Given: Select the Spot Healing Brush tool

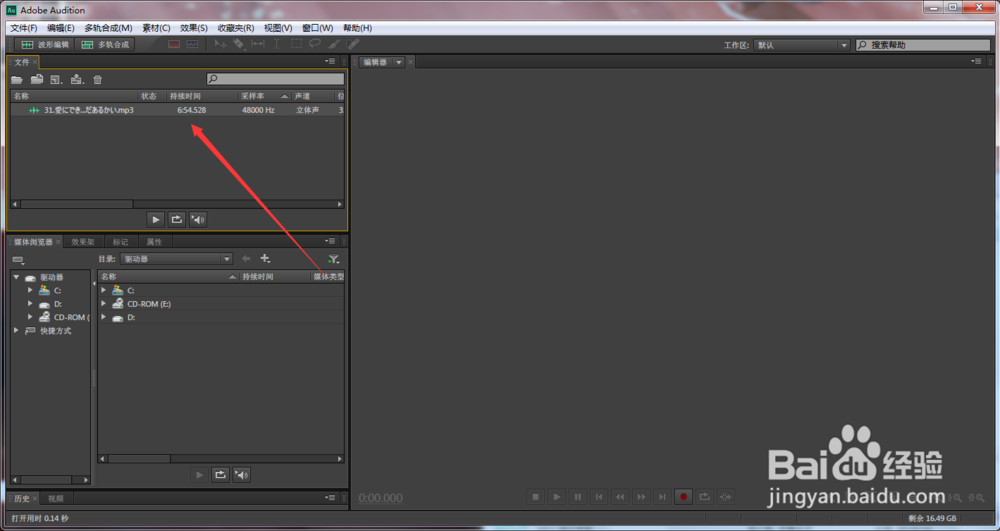Looking at the screenshot, I should click(x=353, y=44).
